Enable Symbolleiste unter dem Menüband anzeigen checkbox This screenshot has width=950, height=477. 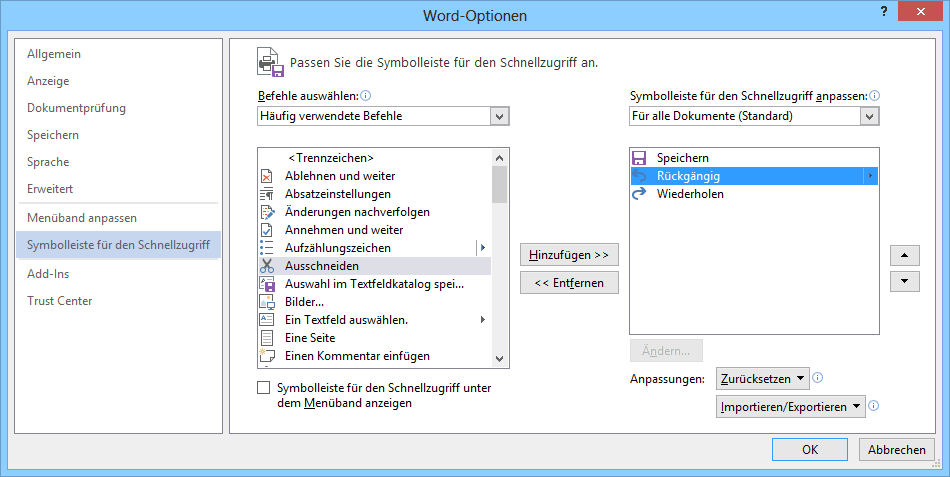(264, 388)
